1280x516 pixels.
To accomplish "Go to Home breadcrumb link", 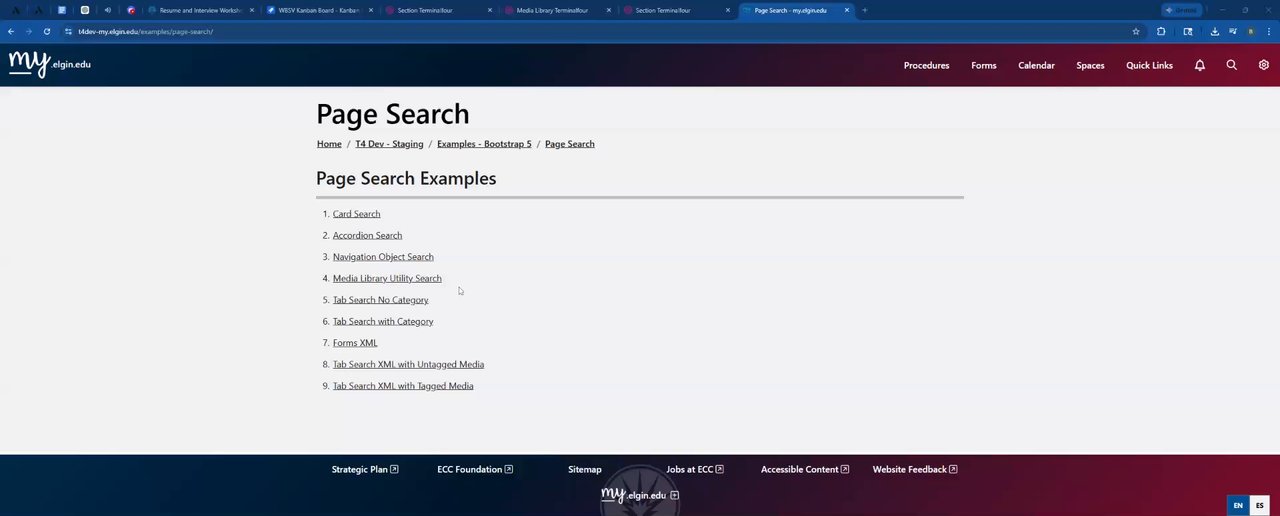I will pyautogui.click(x=329, y=144).
